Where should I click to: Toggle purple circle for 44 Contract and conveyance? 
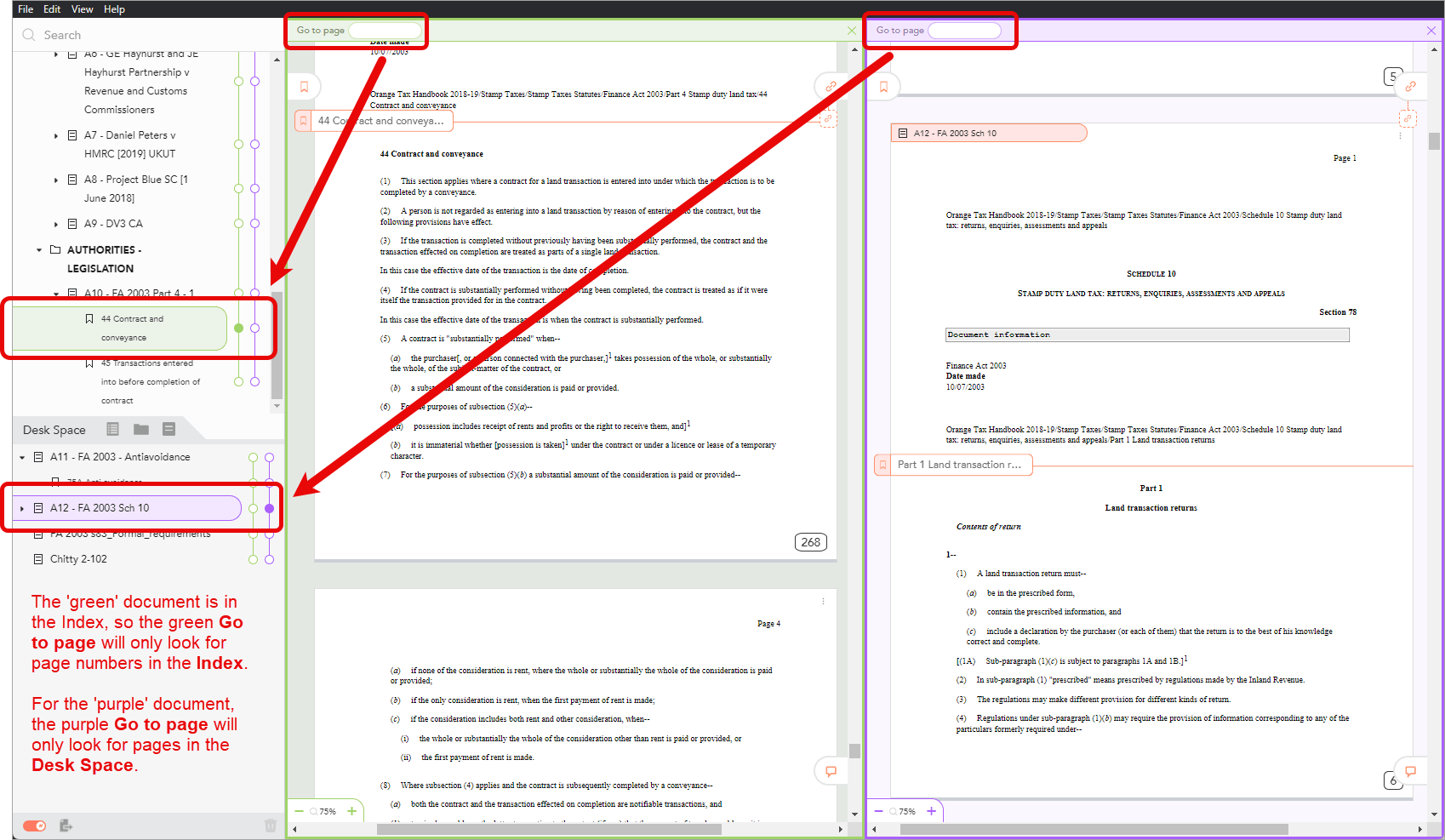coord(255,329)
